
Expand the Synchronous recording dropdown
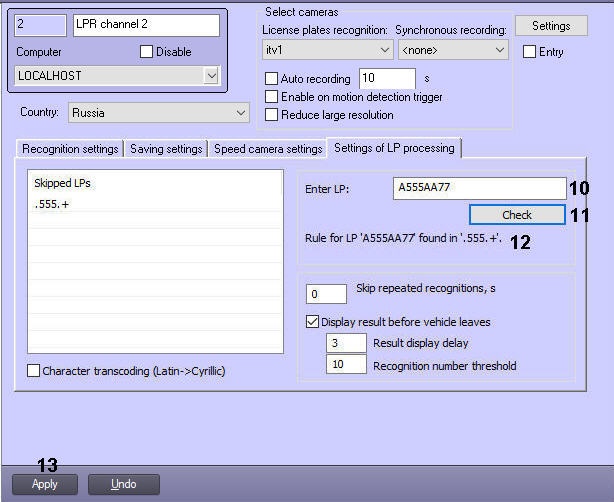tap(500, 49)
